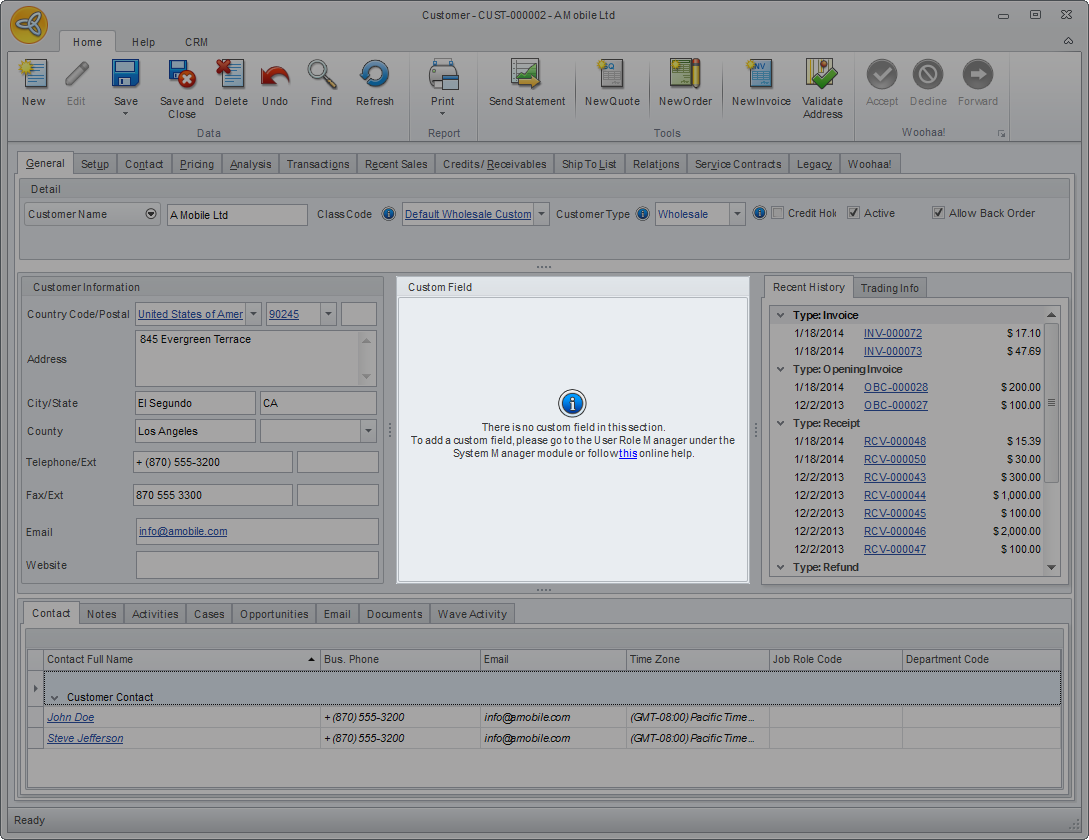Screen dimensions: 1089x840
Task: Switch to the Ship To List tab
Action: pos(589,164)
